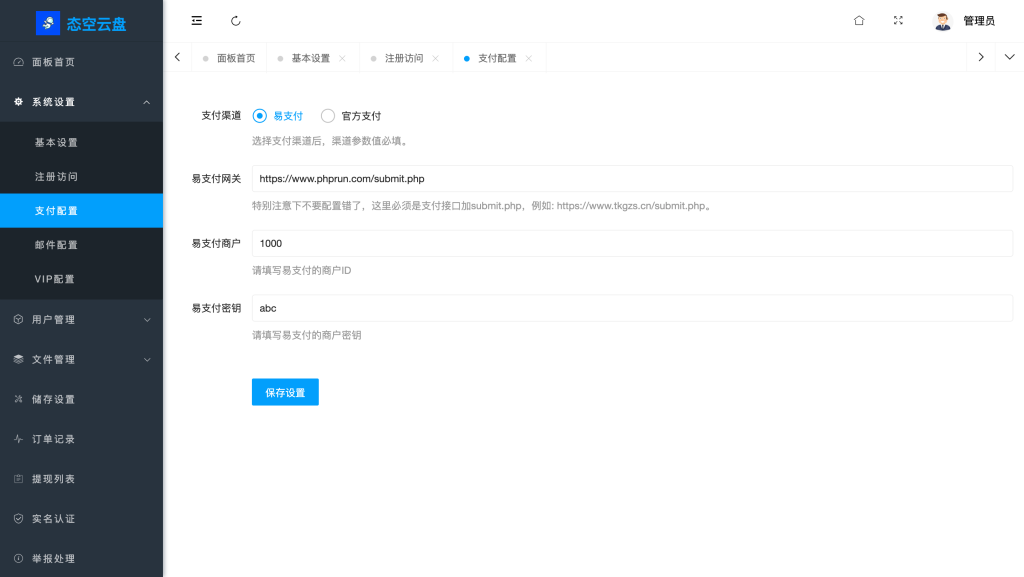The height and width of the screenshot is (577, 1024).
Task: 点击右上角的管理员头像
Action: pos(941,20)
